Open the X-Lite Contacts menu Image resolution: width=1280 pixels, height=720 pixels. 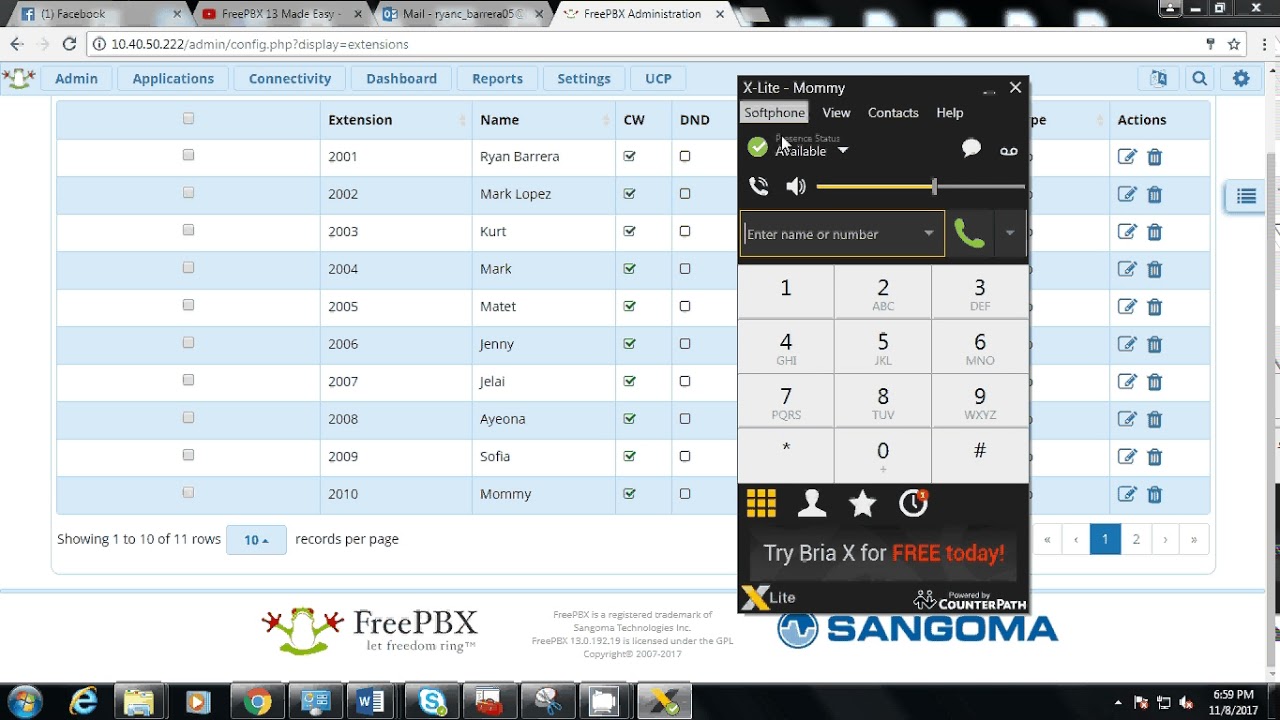click(893, 113)
